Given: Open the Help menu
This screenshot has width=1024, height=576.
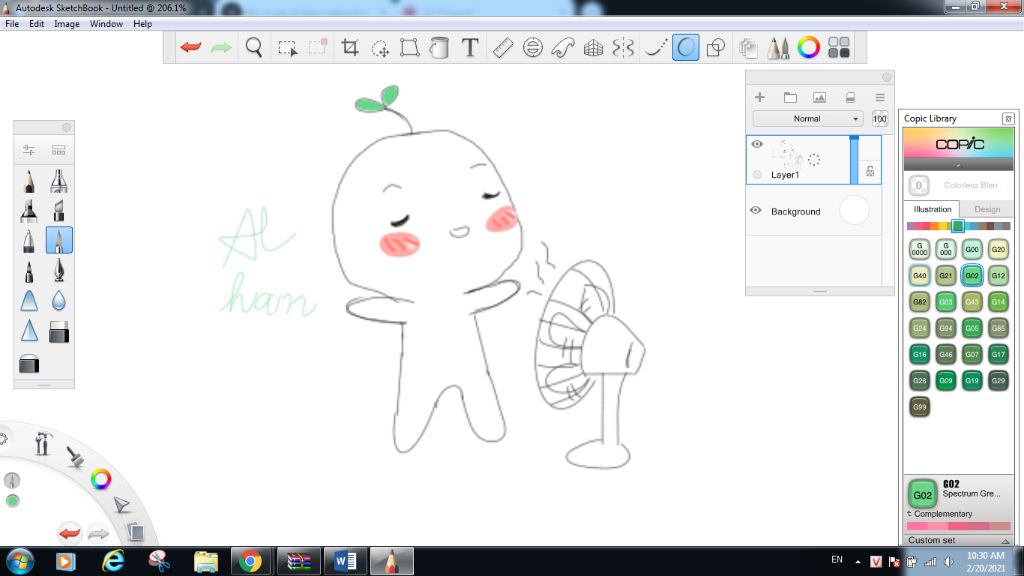Looking at the screenshot, I should (x=142, y=24).
